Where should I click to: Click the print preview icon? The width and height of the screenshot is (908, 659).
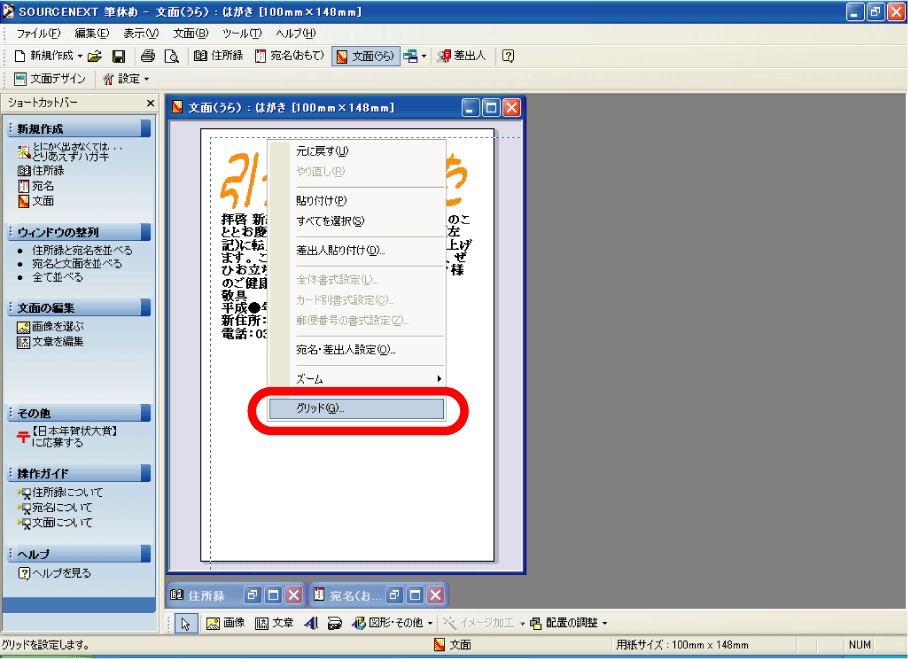(171, 56)
